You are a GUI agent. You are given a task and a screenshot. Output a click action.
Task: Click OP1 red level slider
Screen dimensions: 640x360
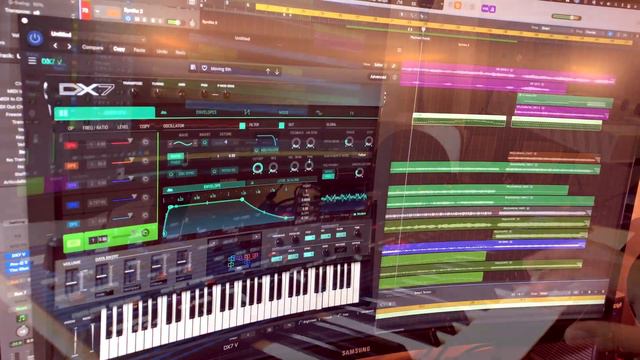[121, 142]
